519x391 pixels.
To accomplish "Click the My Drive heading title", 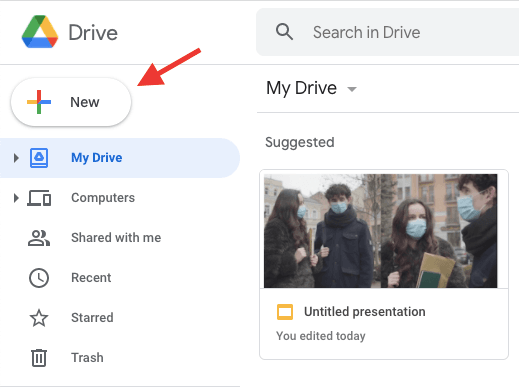I will pyautogui.click(x=301, y=88).
